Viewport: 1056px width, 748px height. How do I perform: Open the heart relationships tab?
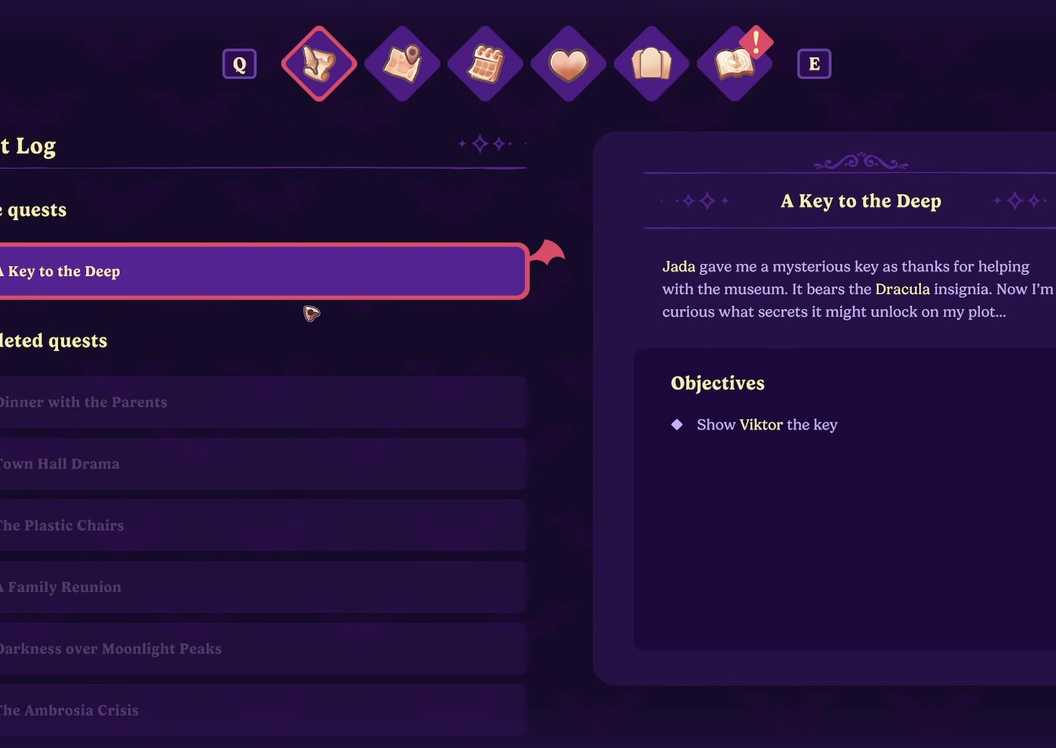coord(568,64)
